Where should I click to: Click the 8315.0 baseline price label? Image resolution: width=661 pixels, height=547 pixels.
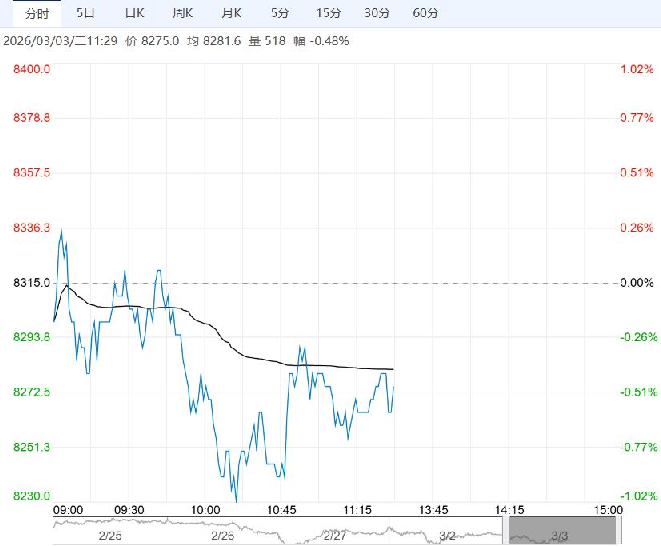pyautogui.click(x=32, y=283)
